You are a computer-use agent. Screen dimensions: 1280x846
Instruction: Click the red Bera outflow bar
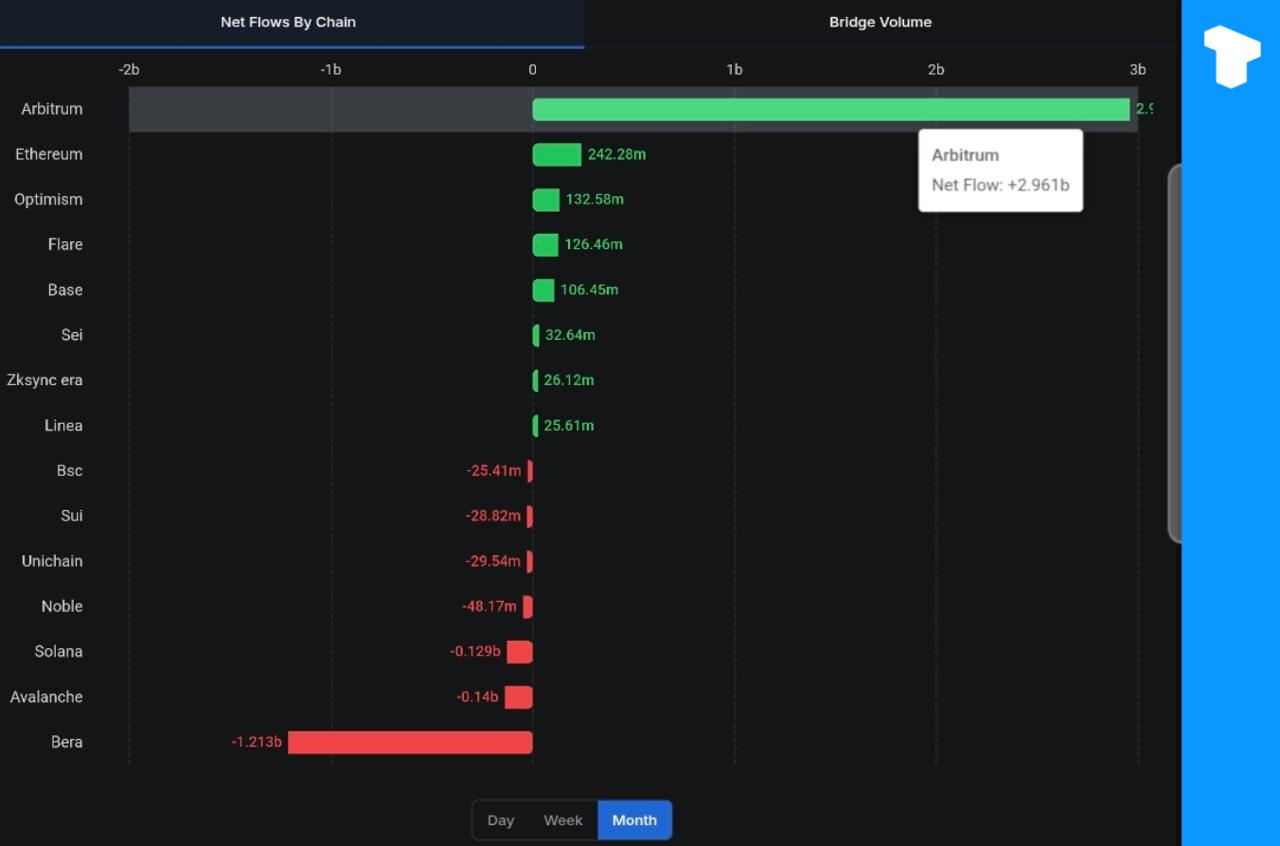click(410, 743)
